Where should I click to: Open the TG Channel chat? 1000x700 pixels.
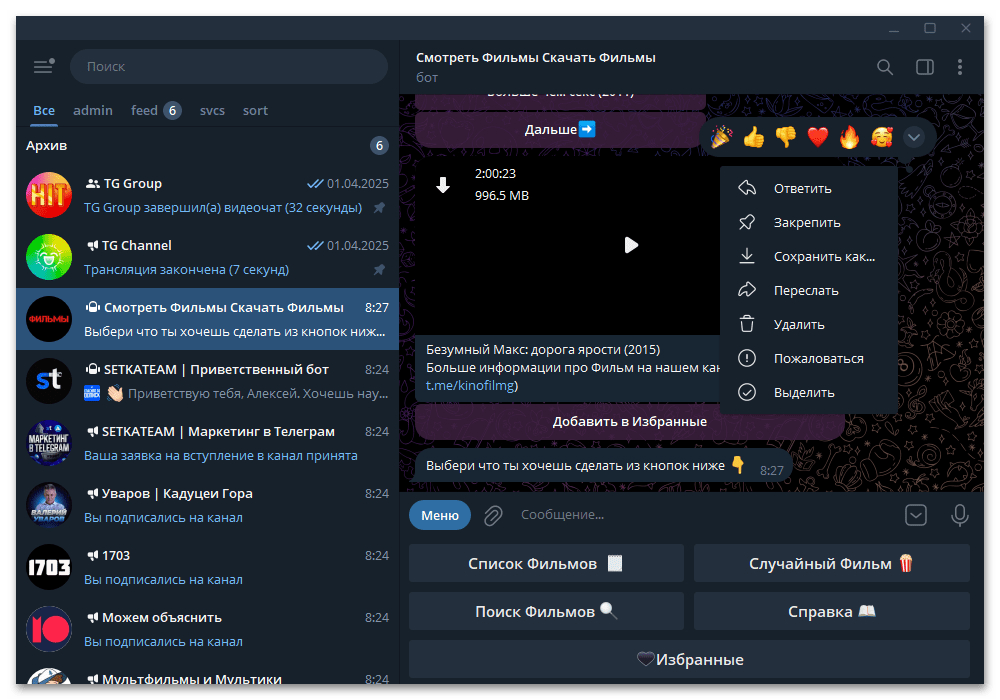tap(207, 257)
